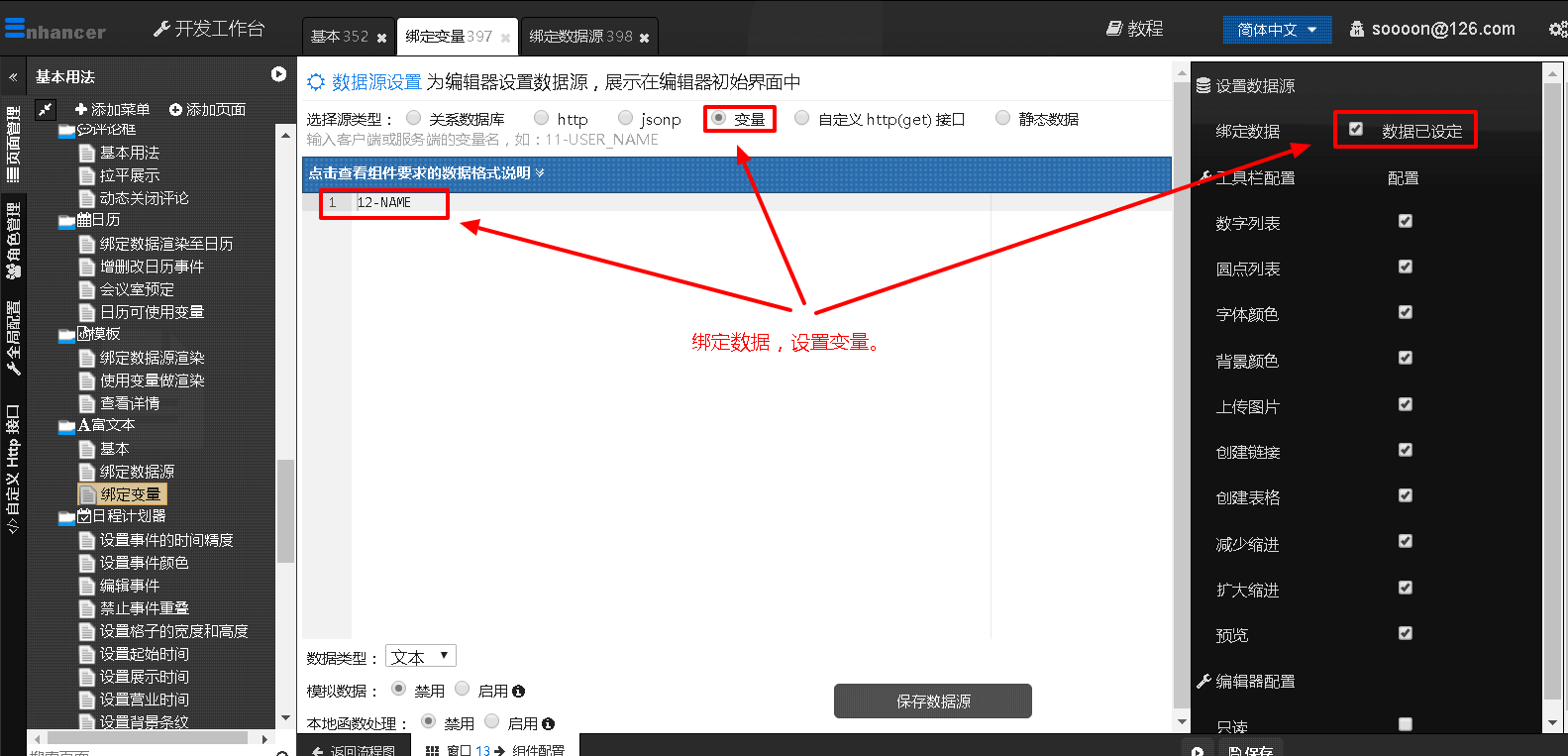Click the database icon of 设置数据源

tap(1203, 85)
